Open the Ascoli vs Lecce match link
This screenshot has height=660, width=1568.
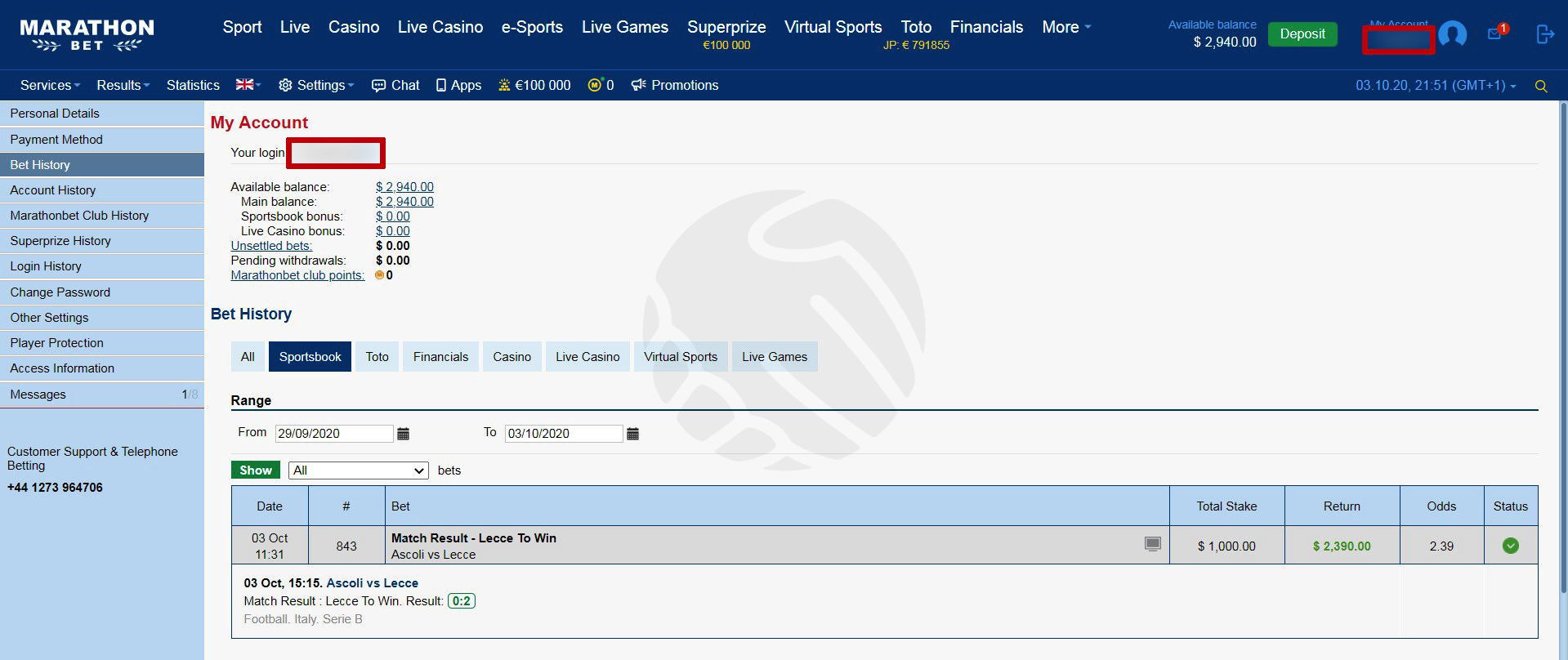point(372,583)
